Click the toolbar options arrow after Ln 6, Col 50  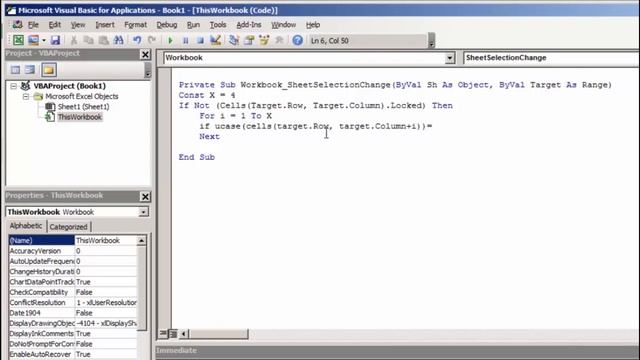[x=431, y=41]
